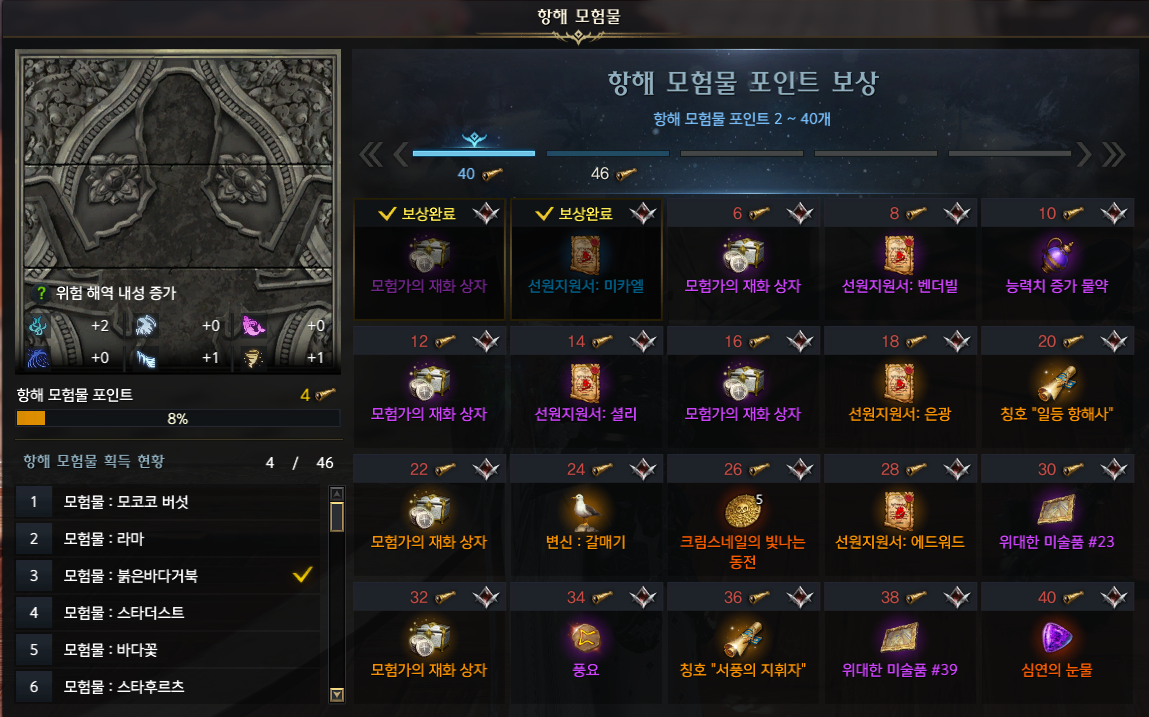This screenshot has height=717, width=1149.
Task: Jump to first reward page with double left arrows
Action: tap(372, 154)
